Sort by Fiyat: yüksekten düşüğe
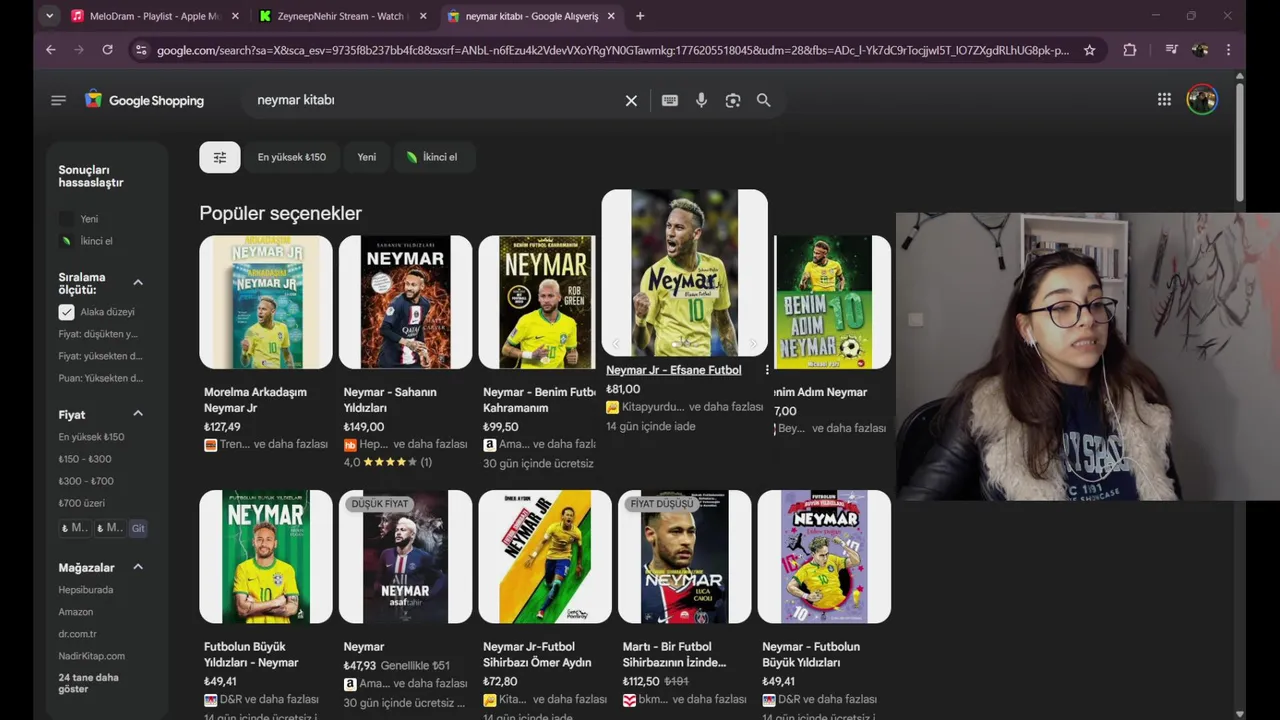 pyautogui.click(x=100, y=356)
